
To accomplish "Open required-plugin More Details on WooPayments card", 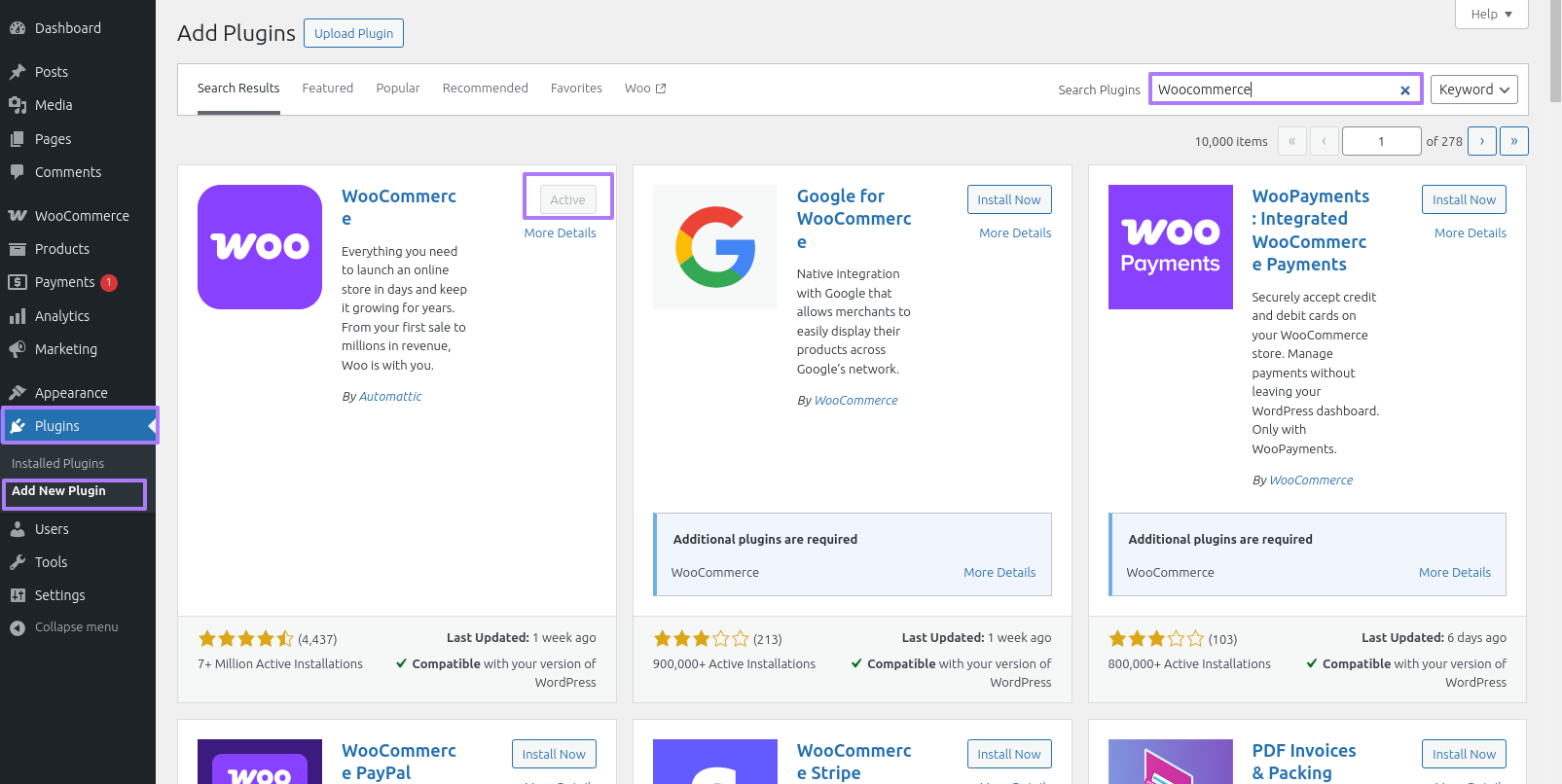I will coord(1455,573).
